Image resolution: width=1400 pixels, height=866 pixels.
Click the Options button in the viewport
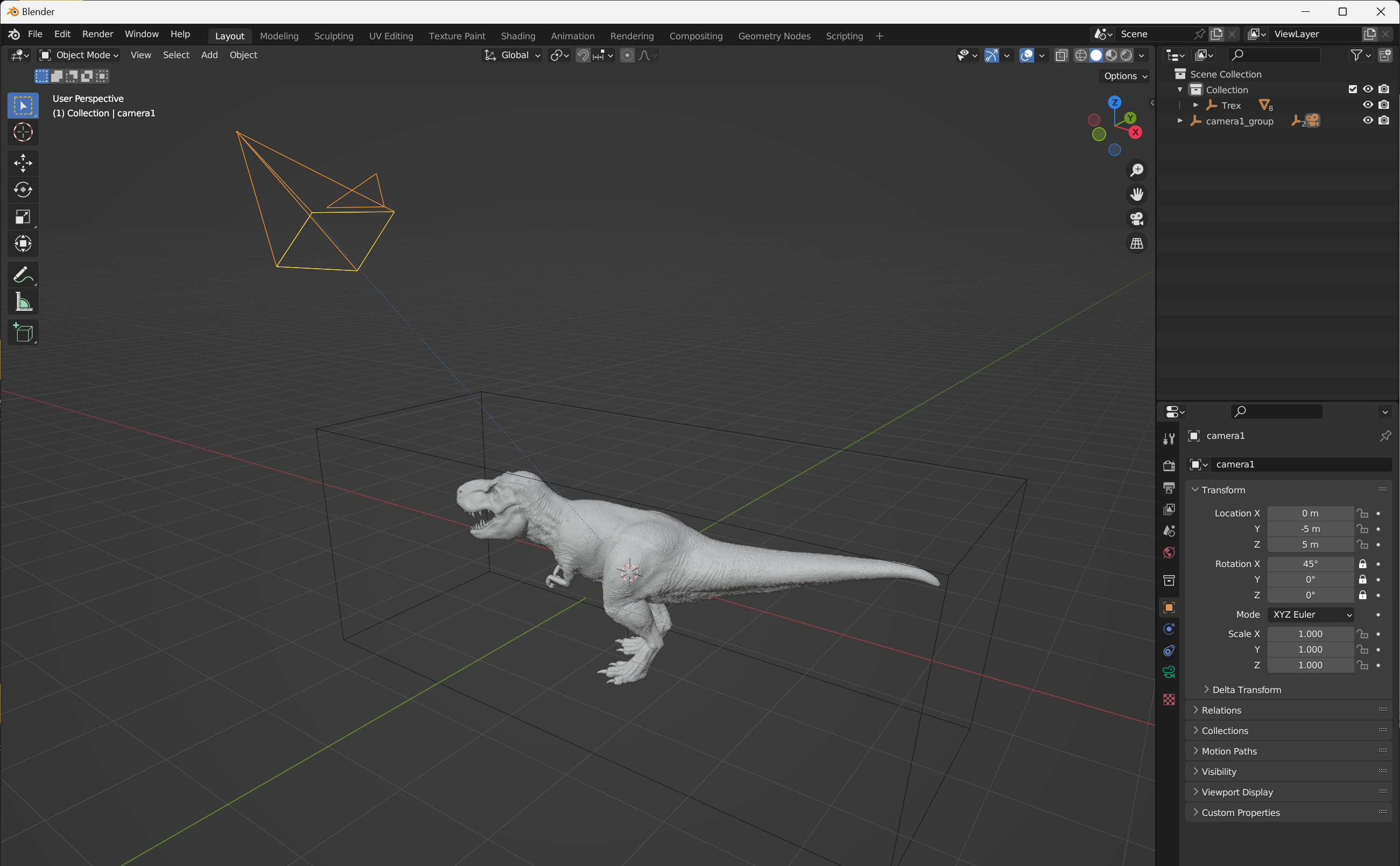pos(1121,75)
